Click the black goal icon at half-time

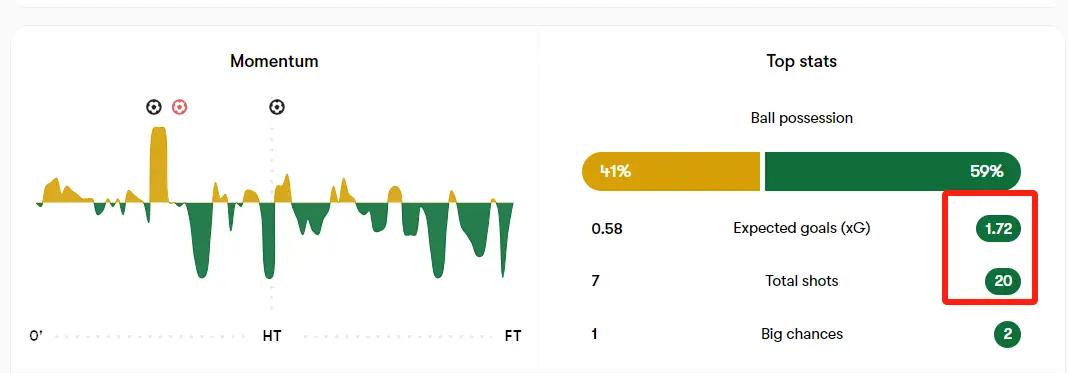[277, 107]
